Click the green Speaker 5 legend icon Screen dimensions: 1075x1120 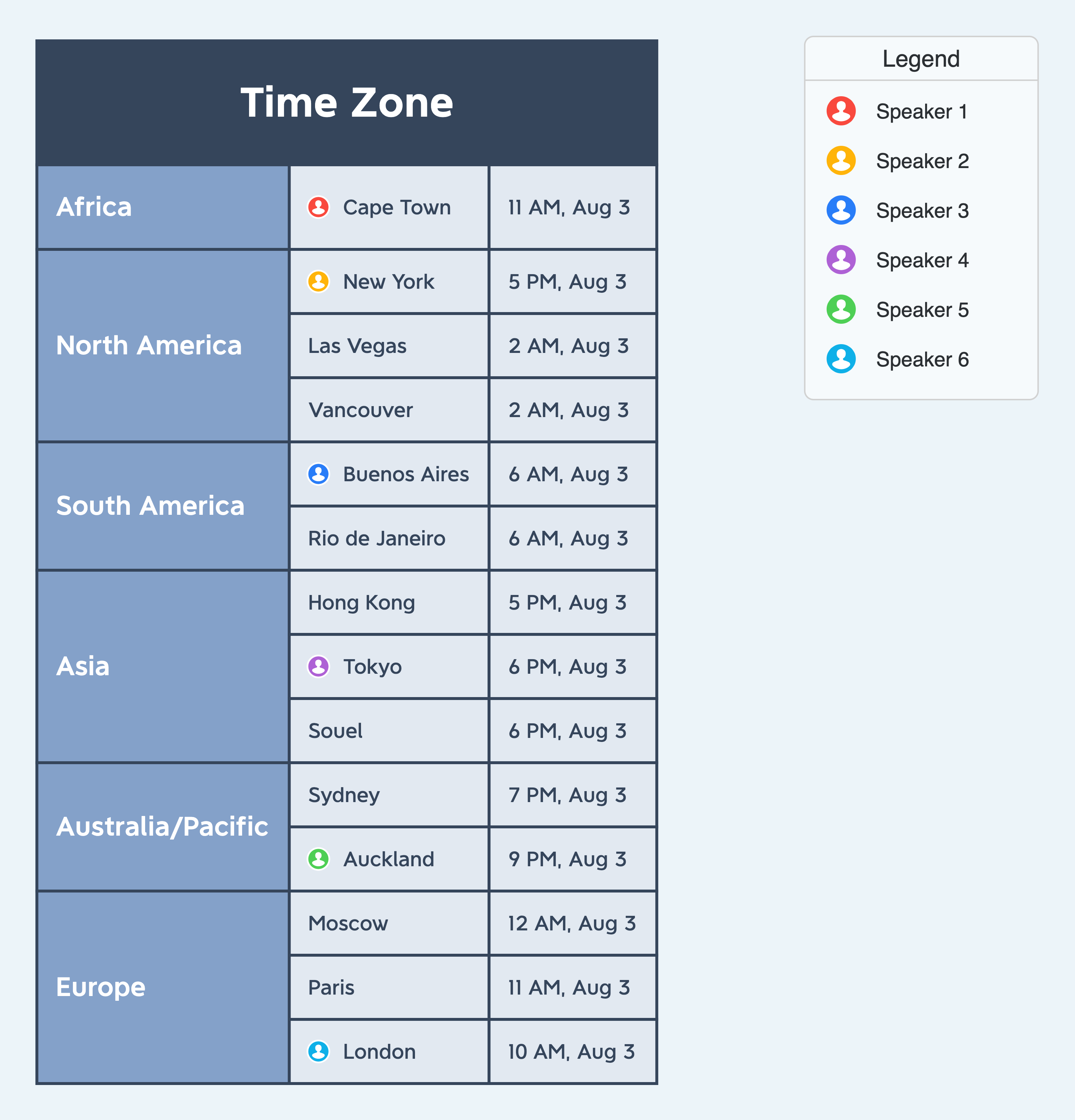(841, 309)
